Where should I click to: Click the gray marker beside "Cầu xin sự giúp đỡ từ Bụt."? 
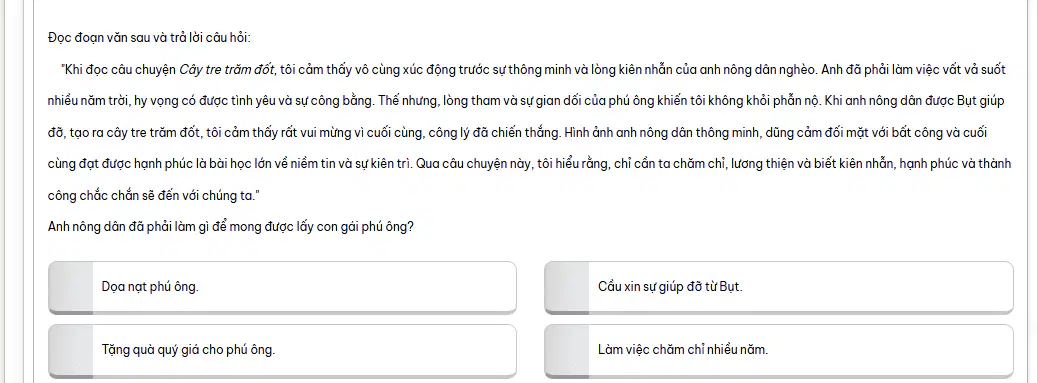567,288
